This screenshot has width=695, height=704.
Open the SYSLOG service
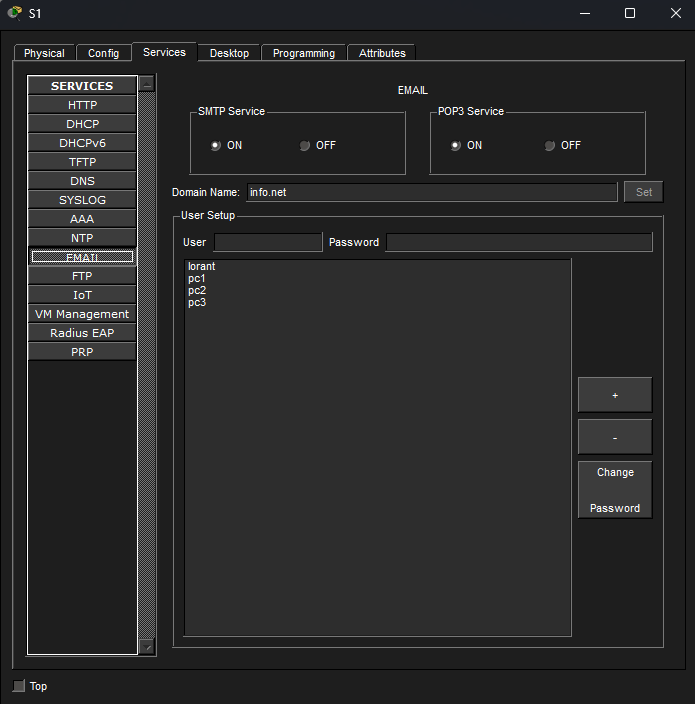[x=82, y=200]
